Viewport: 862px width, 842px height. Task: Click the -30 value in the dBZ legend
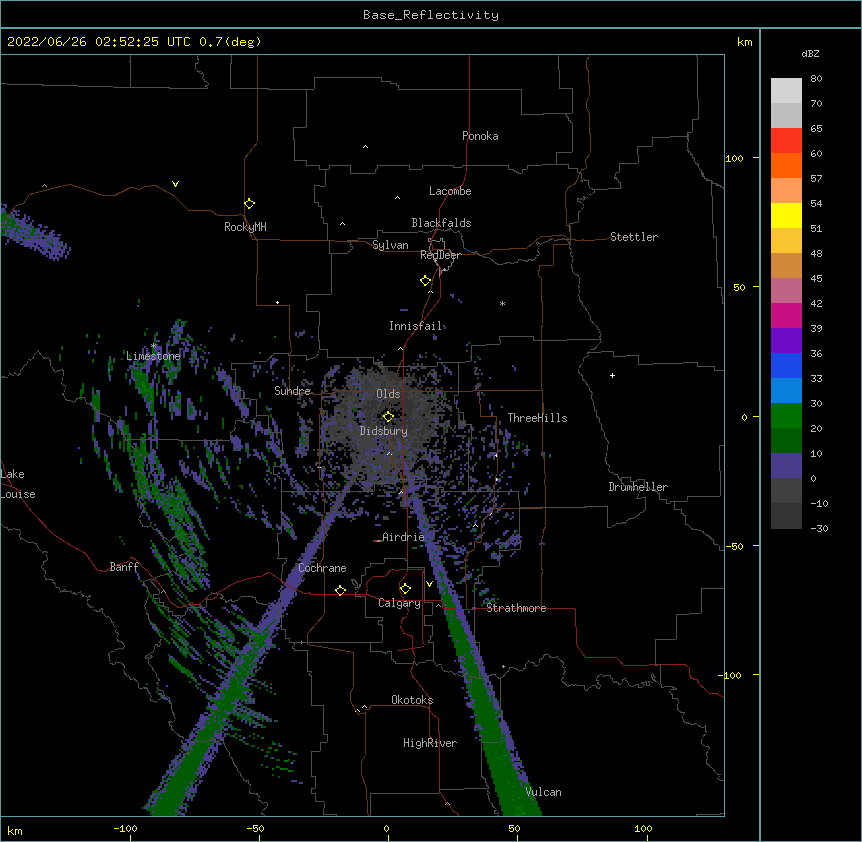(x=819, y=529)
